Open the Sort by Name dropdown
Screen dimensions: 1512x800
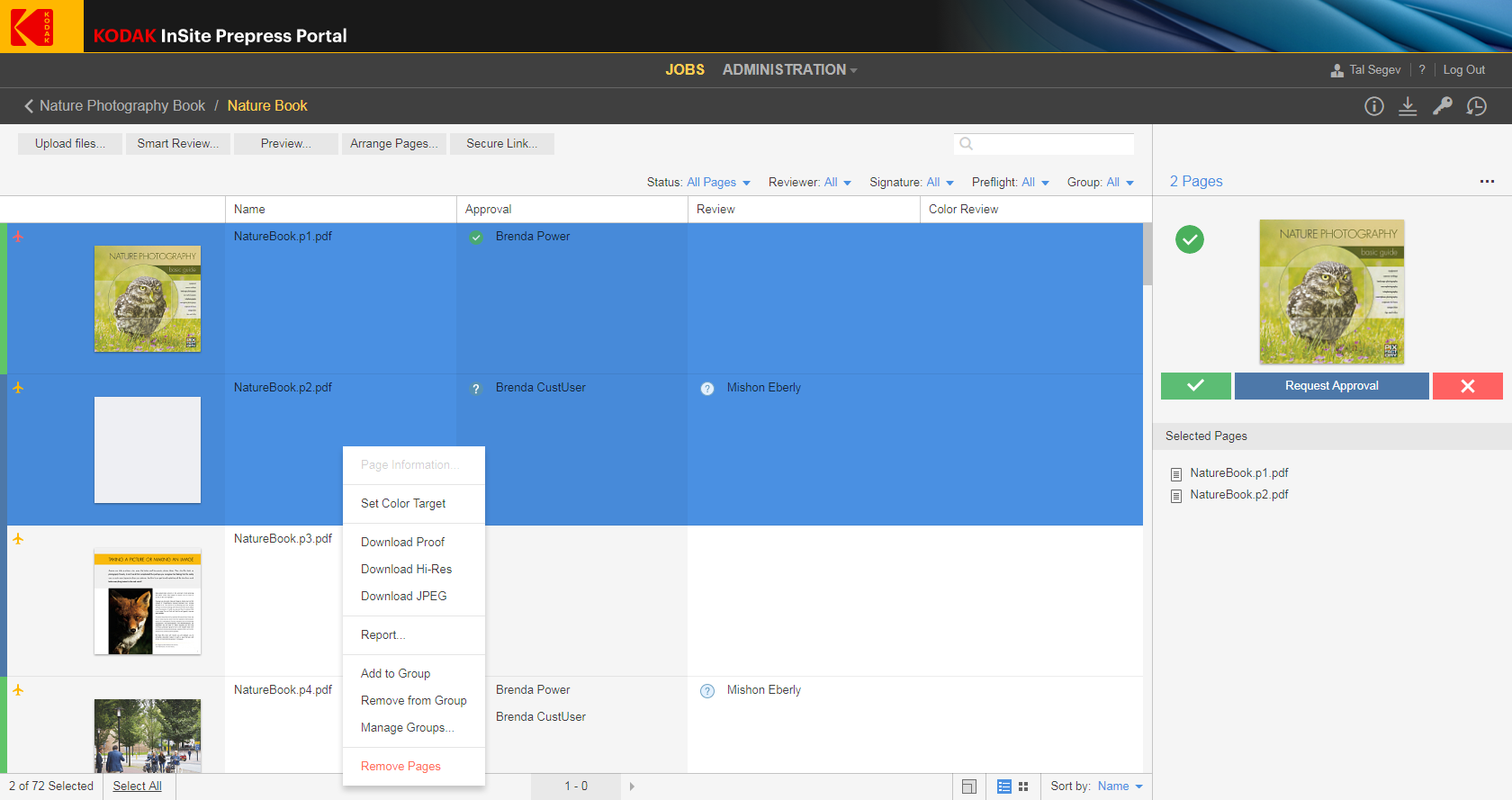click(1119, 787)
